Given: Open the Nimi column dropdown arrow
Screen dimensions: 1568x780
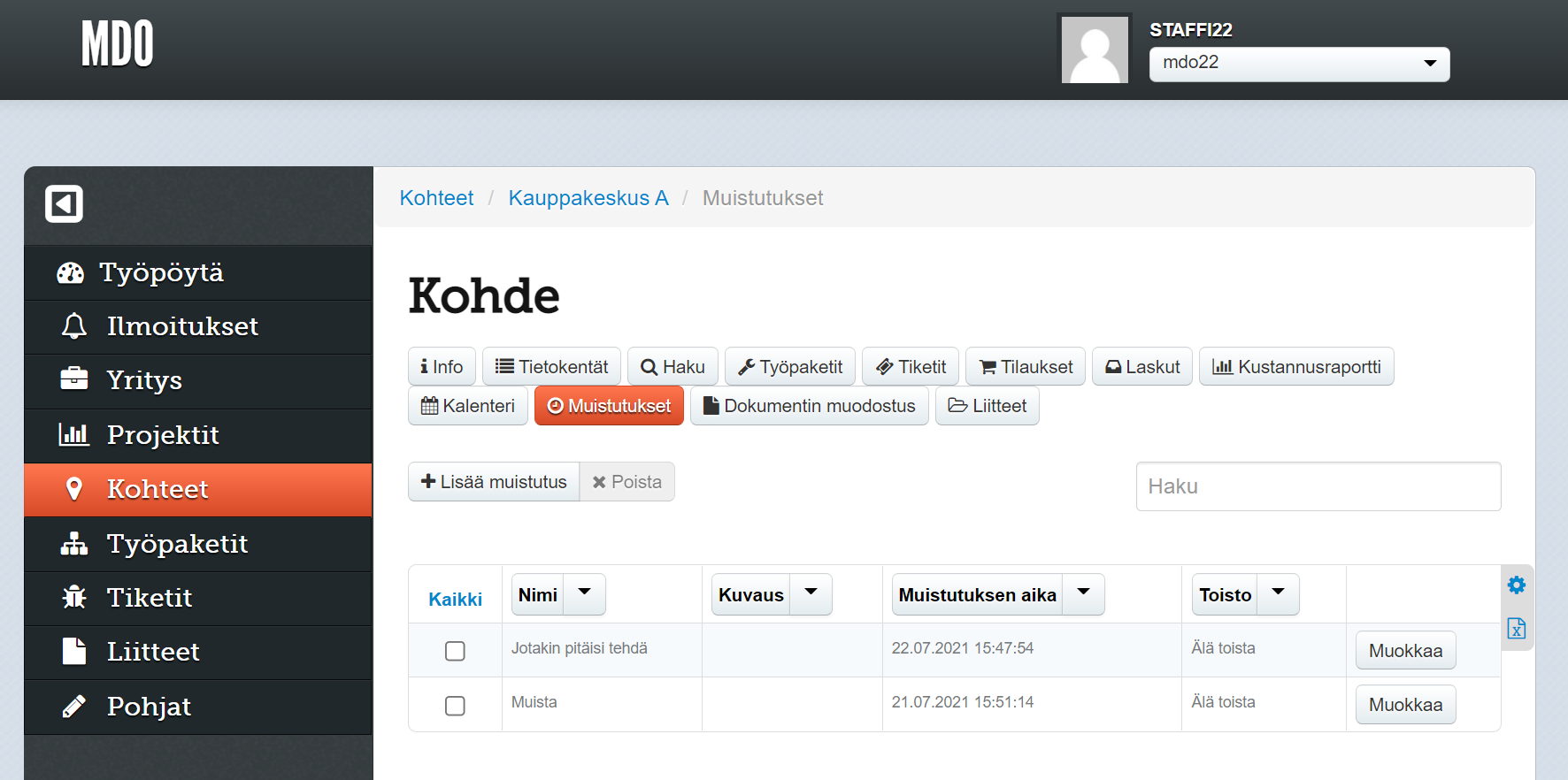Looking at the screenshot, I should [x=584, y=594].
